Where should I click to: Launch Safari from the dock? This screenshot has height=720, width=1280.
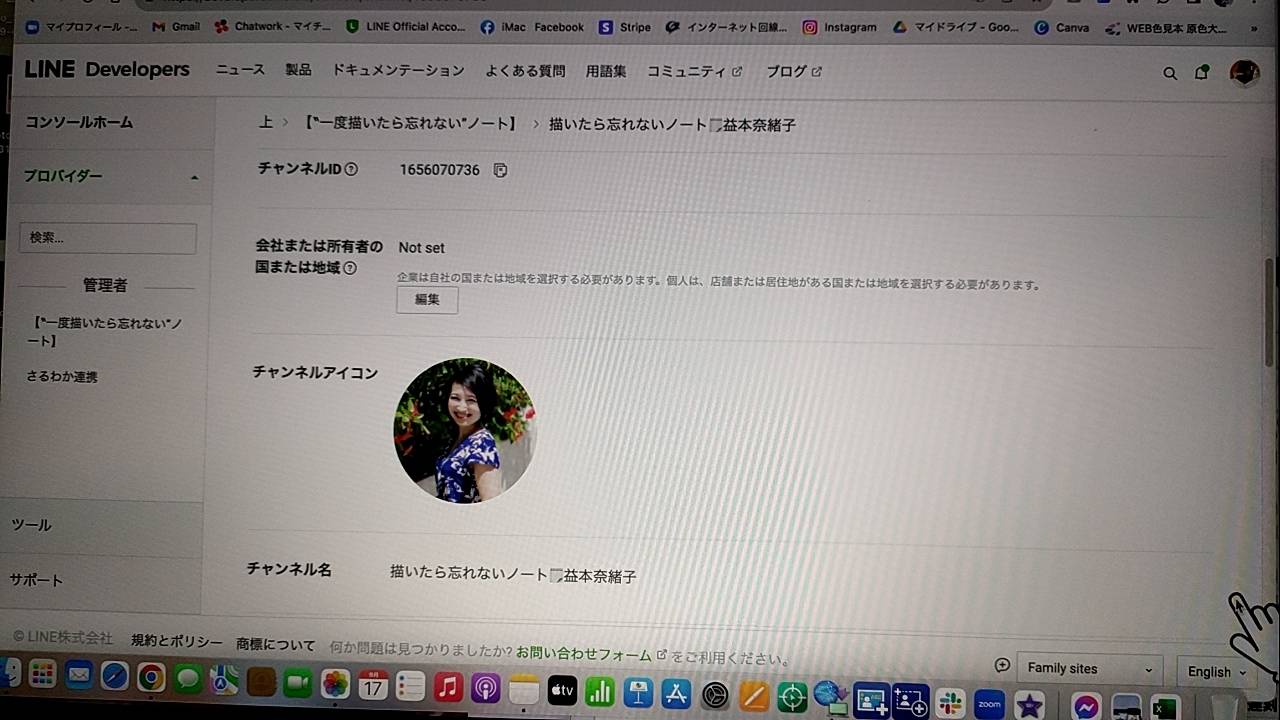coord(114,677)
